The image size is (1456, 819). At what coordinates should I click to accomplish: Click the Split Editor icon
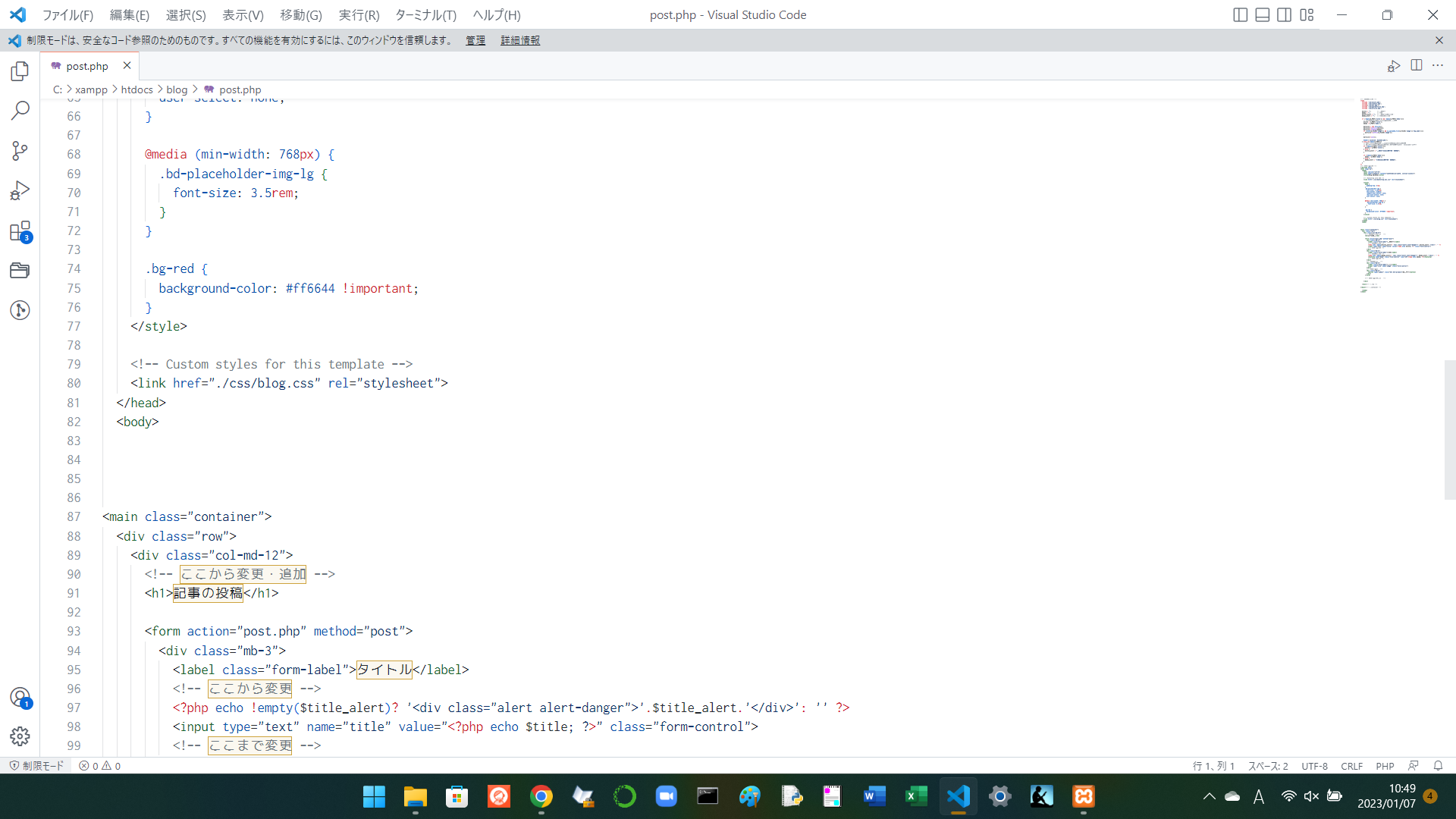click(1417, 65)
